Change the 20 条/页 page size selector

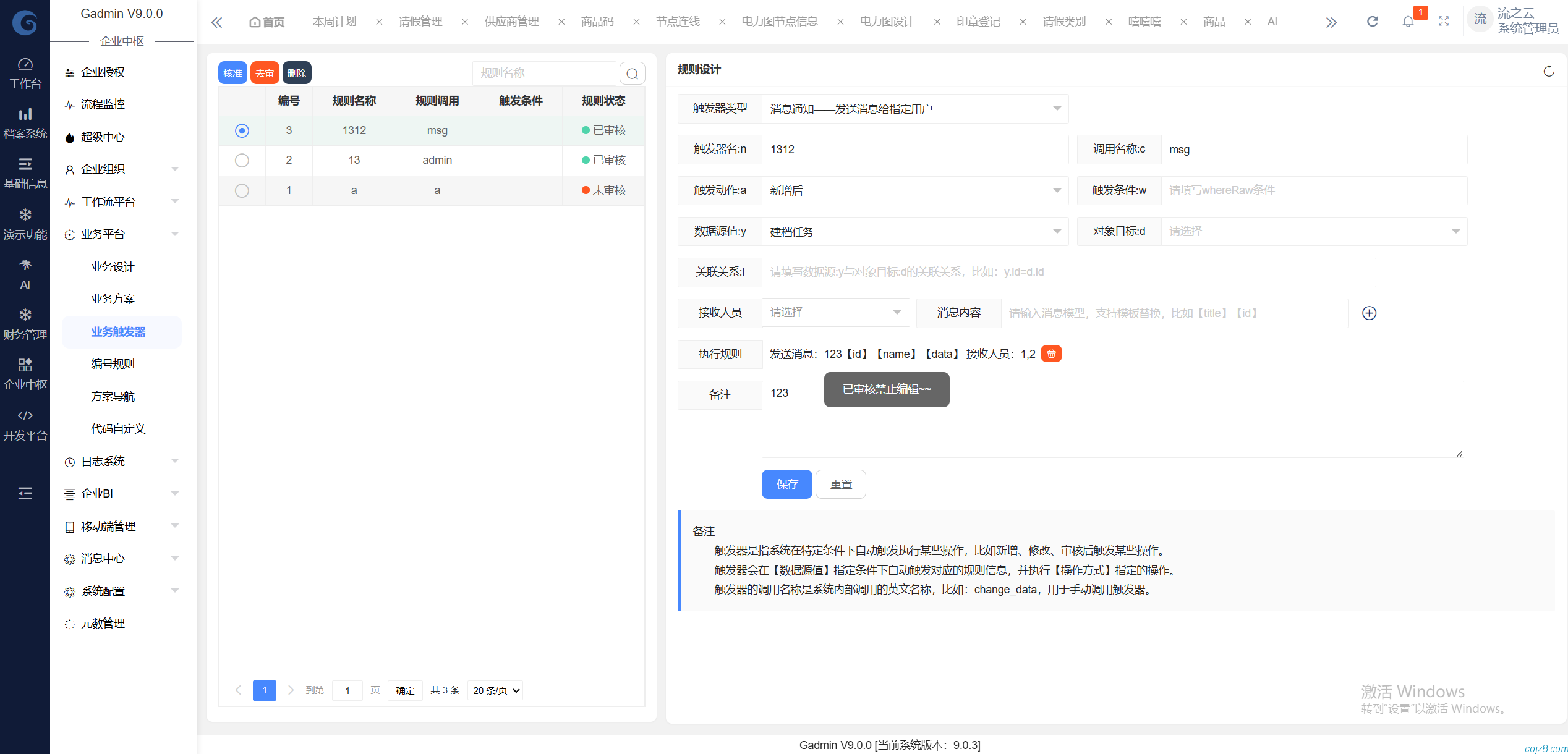495,690
